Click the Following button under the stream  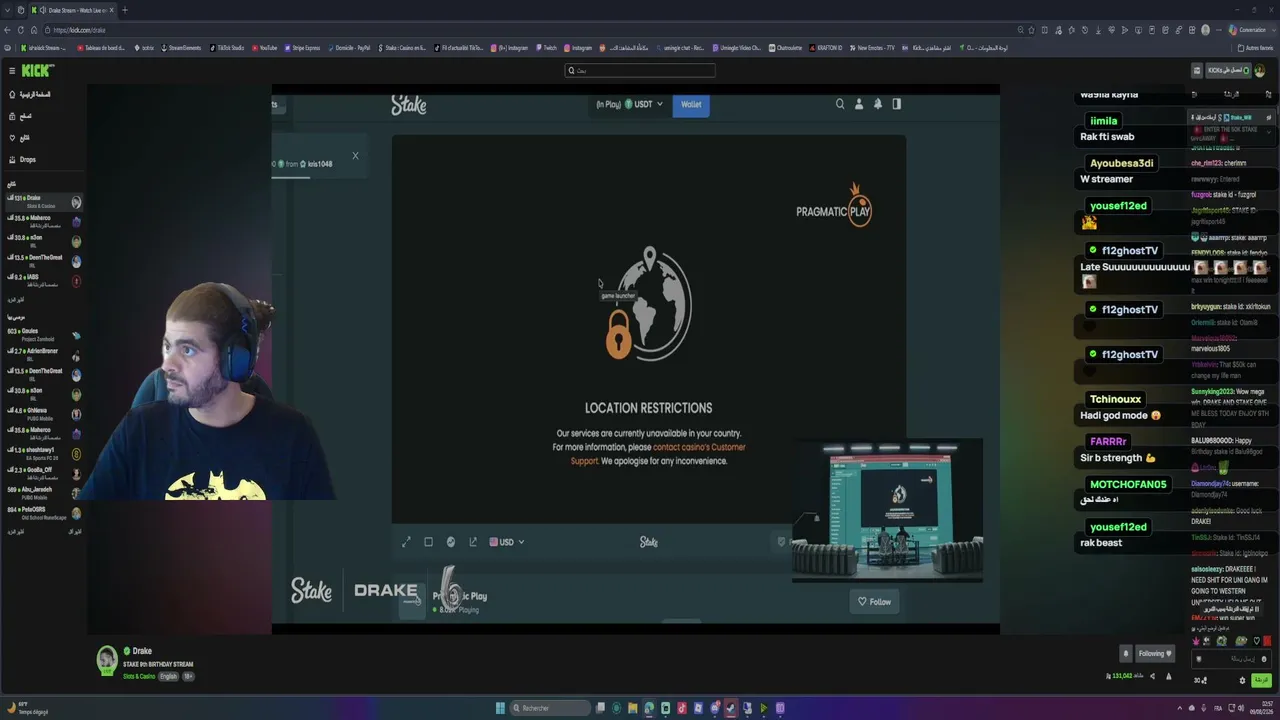point(1155,654)
